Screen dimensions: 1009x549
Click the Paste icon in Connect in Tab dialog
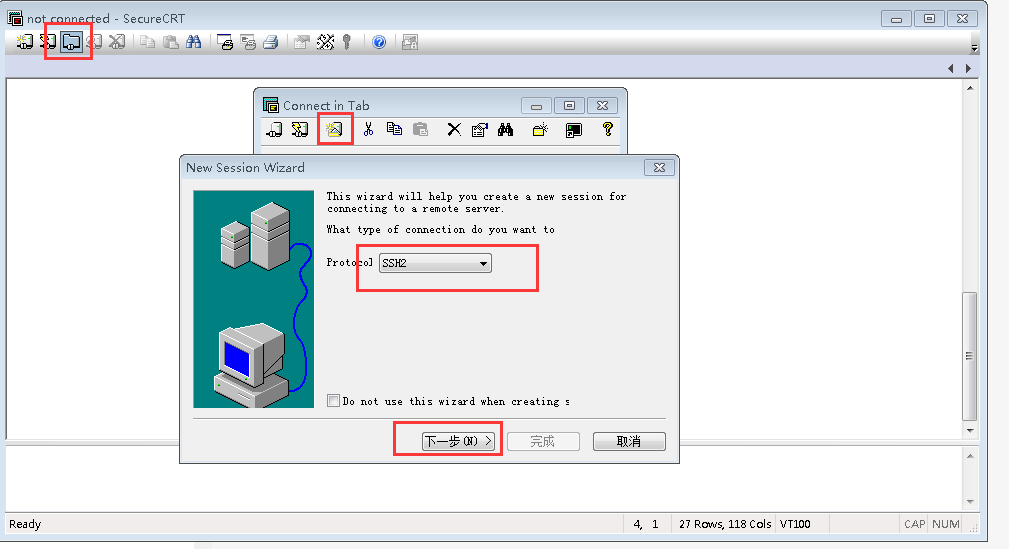click(x=420, y=129)
